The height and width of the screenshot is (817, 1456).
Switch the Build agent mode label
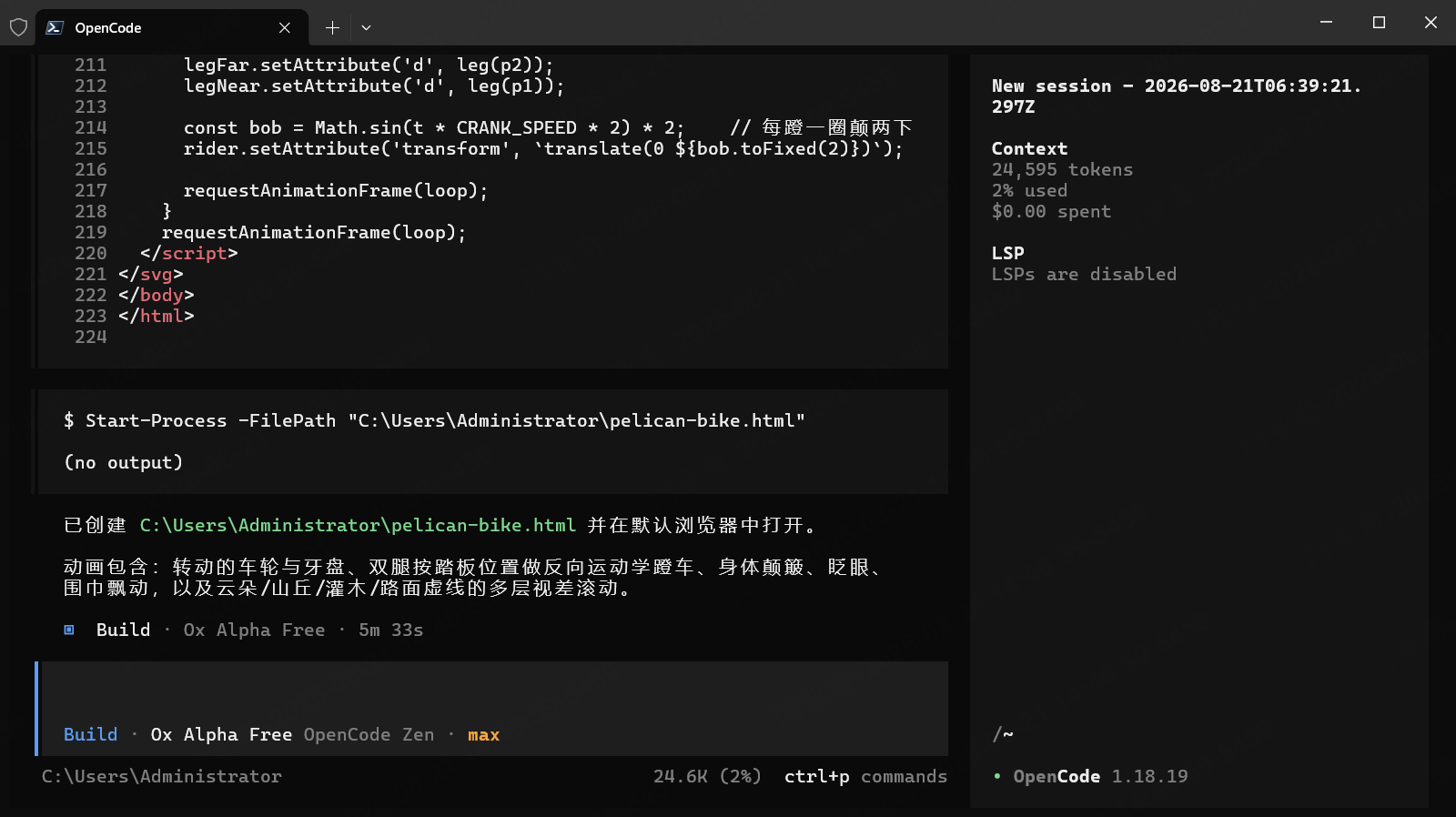[x=90, y=734]
